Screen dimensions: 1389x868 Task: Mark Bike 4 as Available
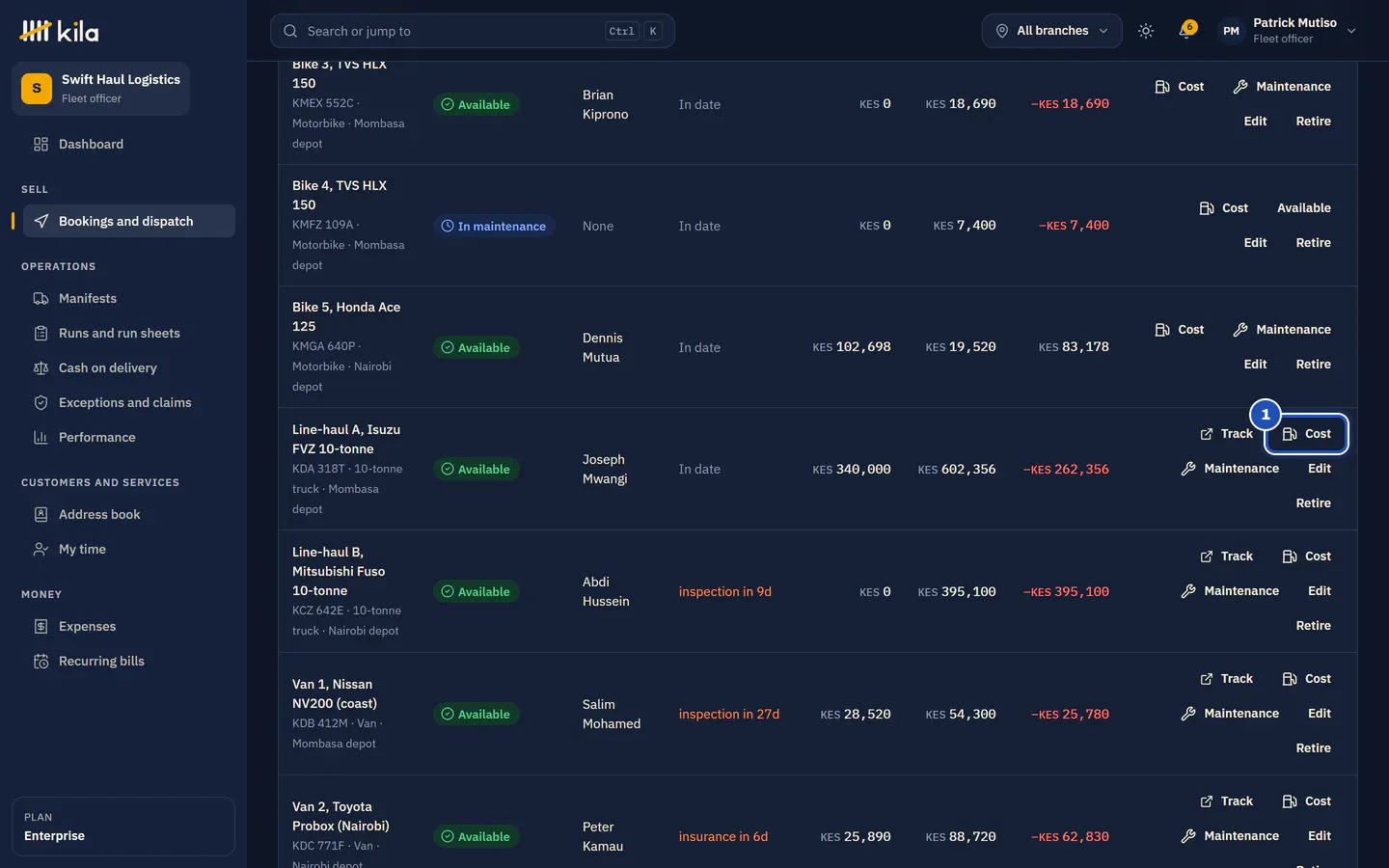pos(1303,208)
